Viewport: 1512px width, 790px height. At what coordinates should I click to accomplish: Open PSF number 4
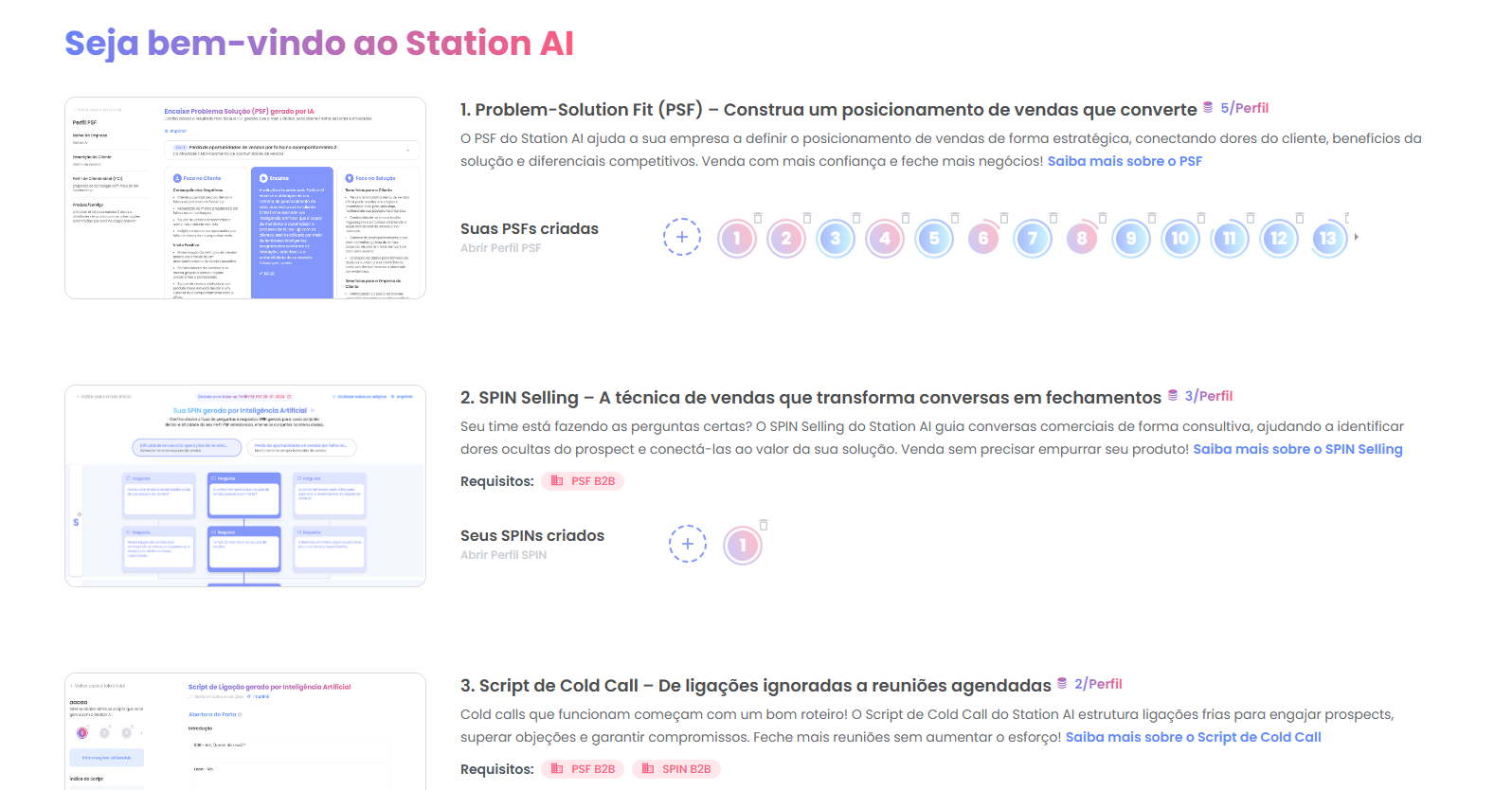(885, 239)
